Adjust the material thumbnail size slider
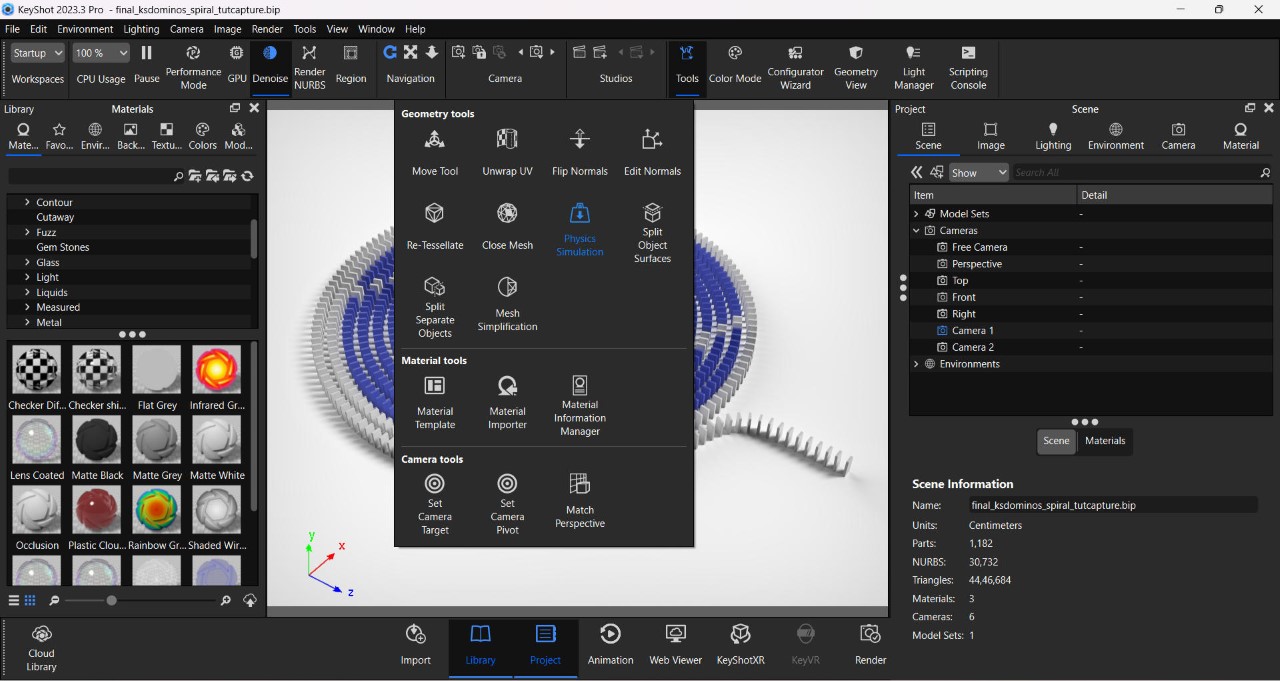The image size is (1280, 681). tap(112, 600)
